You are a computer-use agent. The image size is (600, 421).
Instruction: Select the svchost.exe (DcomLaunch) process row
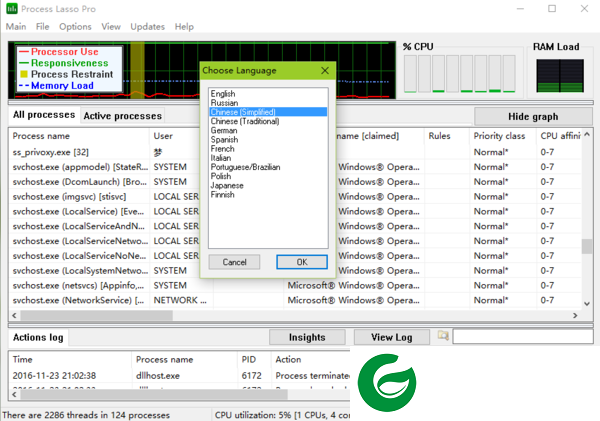[x=295, y=182]
